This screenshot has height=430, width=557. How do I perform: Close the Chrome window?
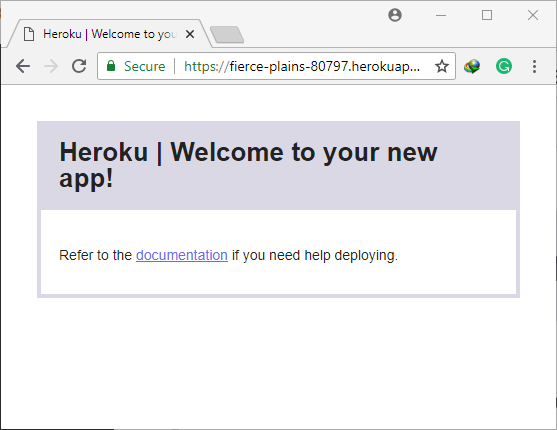click(x=533, y=15)
